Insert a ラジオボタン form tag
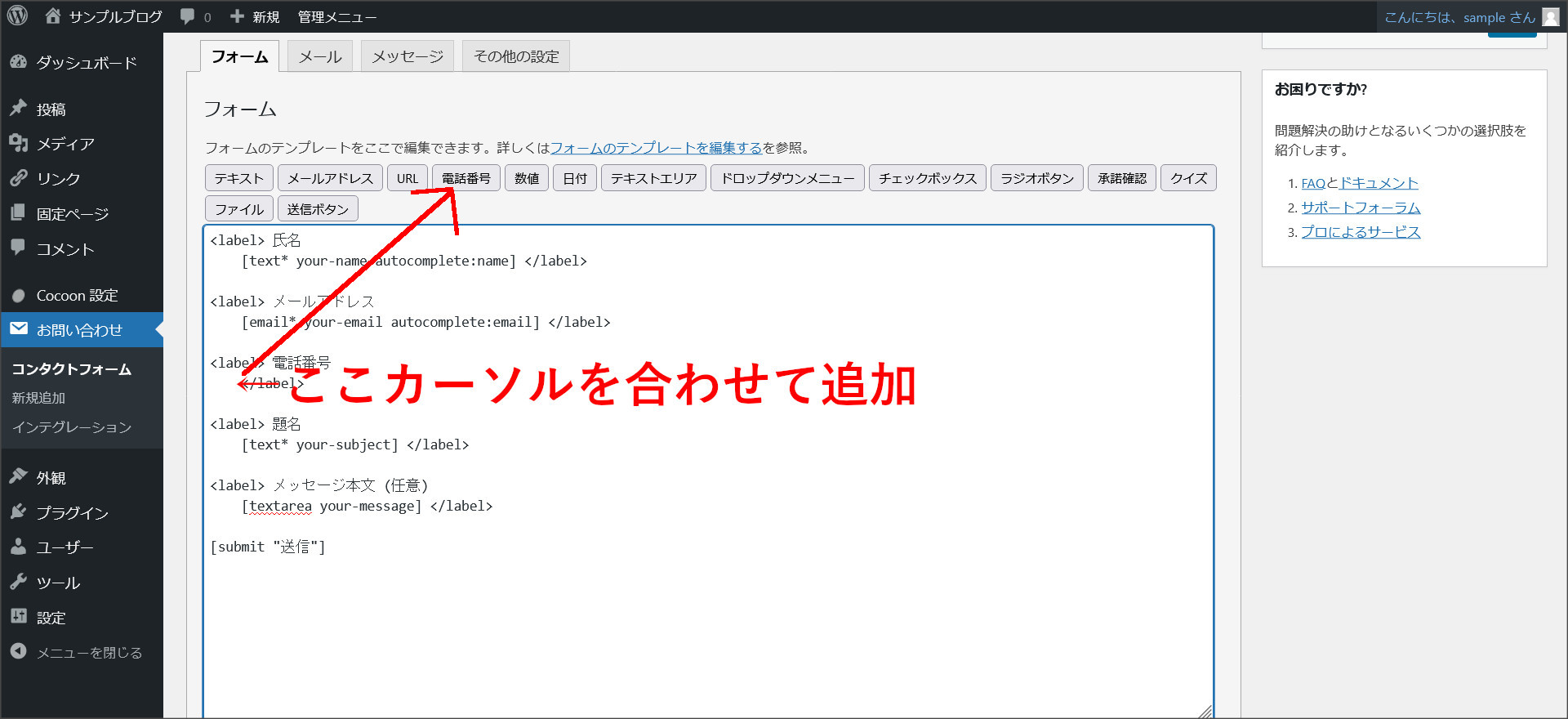Screen dimensions: 1568x719 (x=1036, y=178)
